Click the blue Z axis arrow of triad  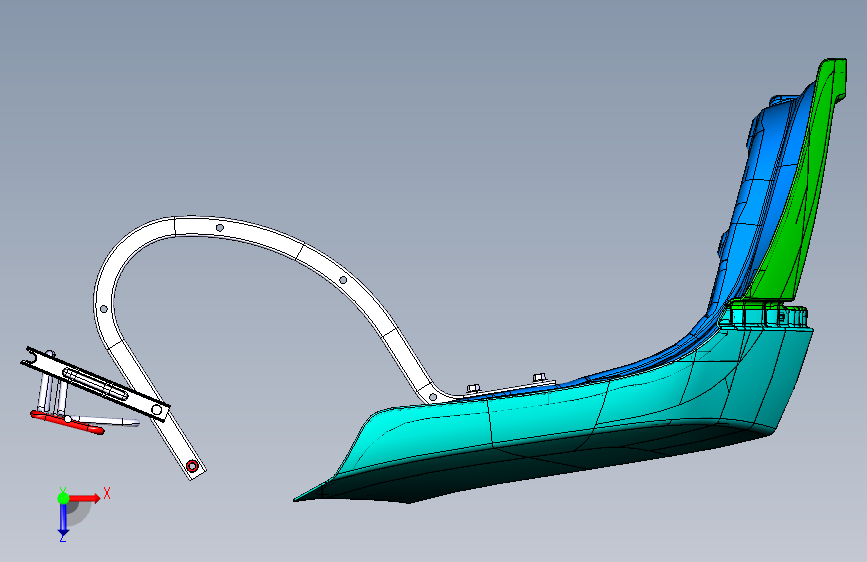pyautogui.click(x=63, y=520)
